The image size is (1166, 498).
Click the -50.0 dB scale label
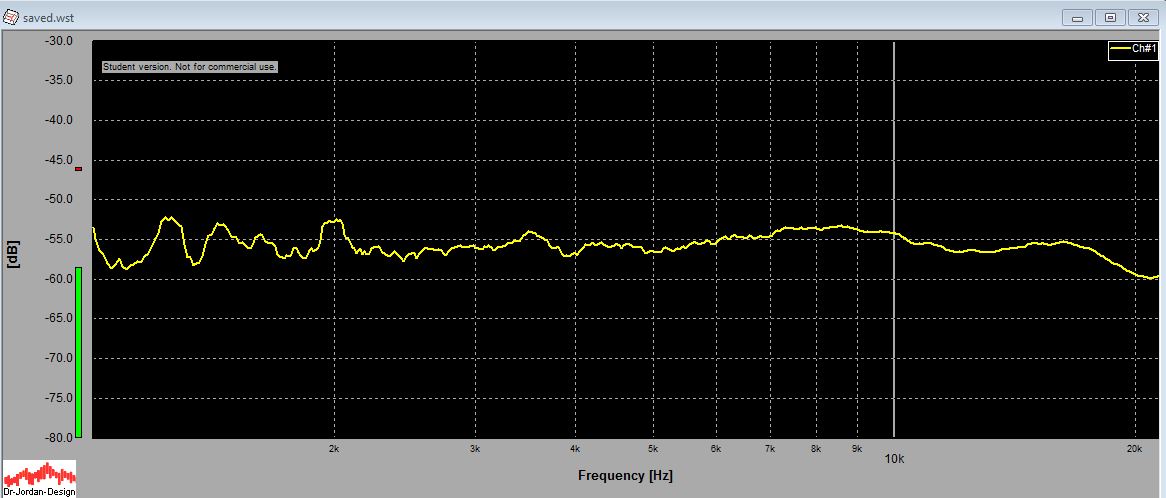58,199
